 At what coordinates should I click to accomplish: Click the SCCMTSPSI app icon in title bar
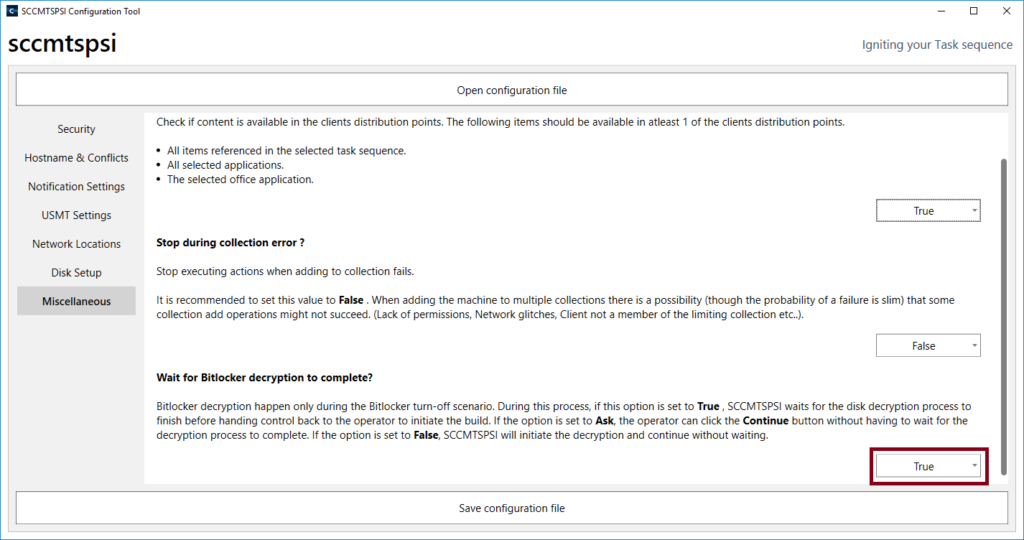point(11,11)
